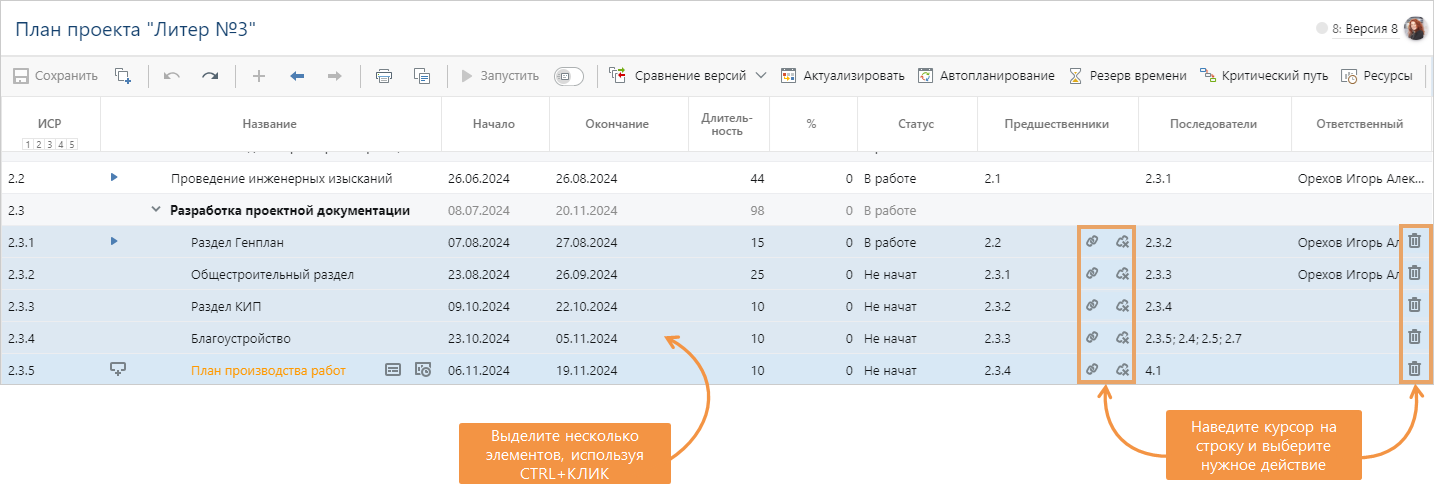Click the user avatar in top right

[1415, 29]
